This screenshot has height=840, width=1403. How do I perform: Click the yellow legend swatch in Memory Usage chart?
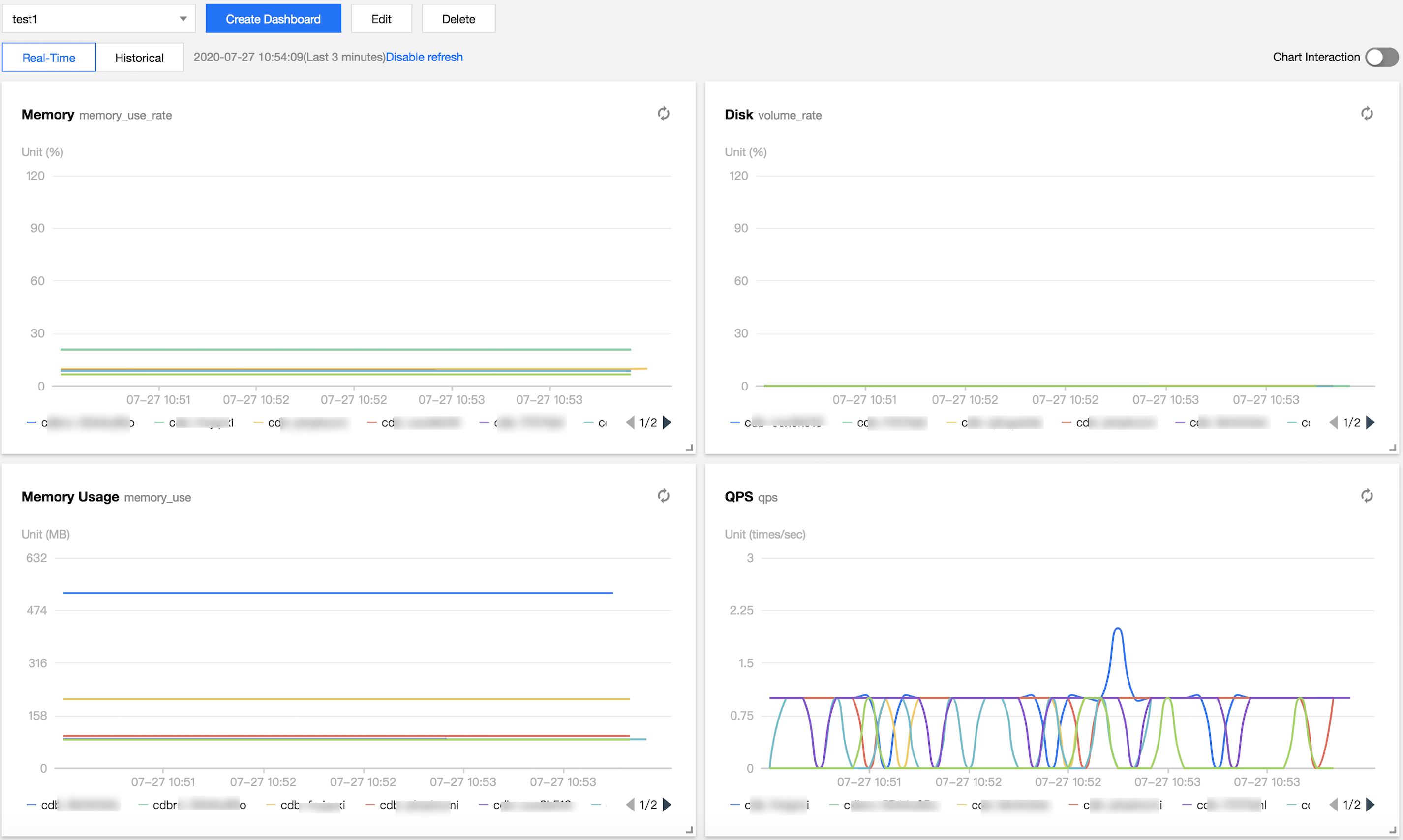(x=272, y=804)
